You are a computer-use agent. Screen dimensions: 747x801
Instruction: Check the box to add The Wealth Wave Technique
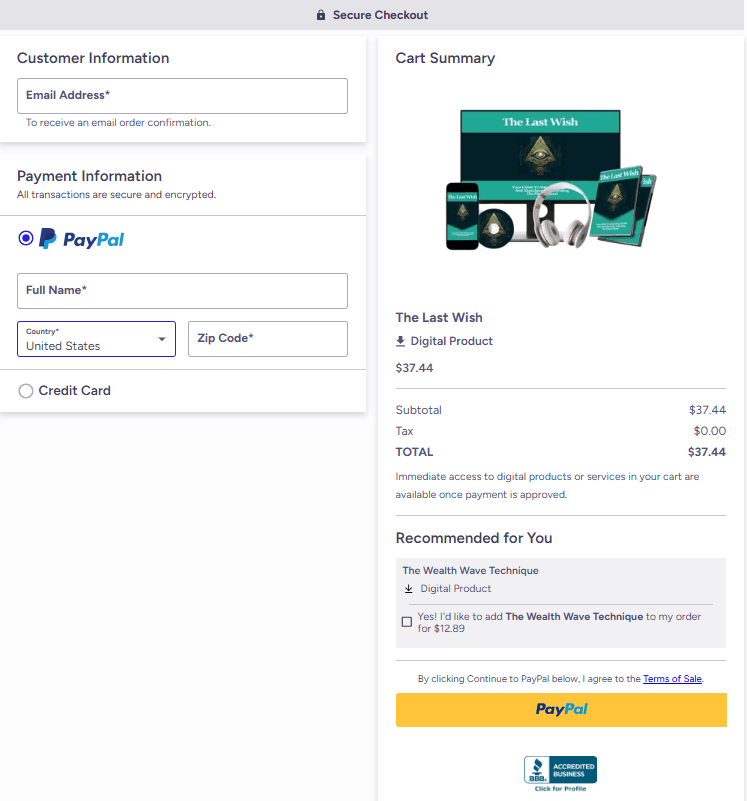(406, 621)
